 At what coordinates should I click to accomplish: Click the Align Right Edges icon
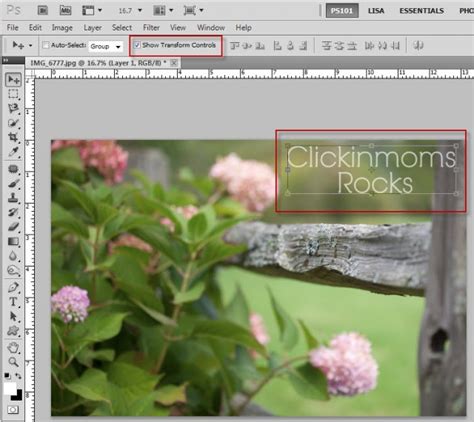click(x=303, y=45)
